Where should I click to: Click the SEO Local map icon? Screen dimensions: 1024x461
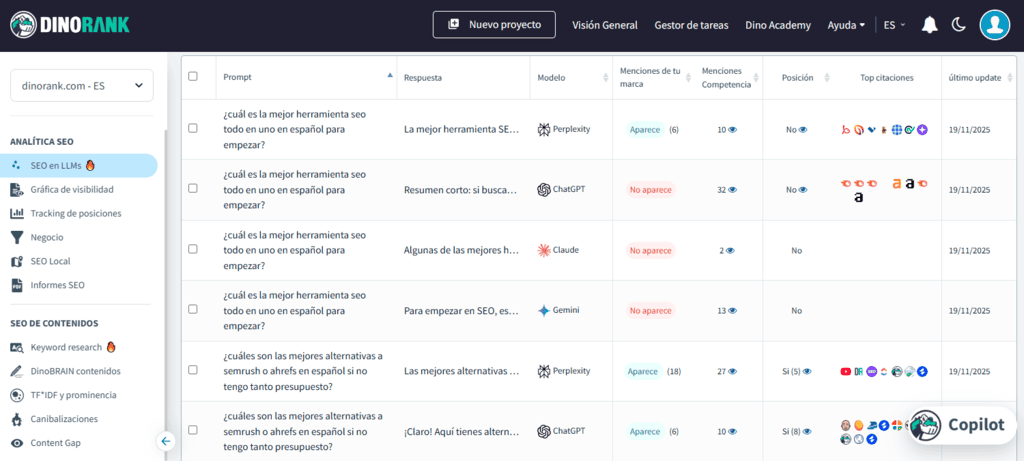(x=17, y=261)
